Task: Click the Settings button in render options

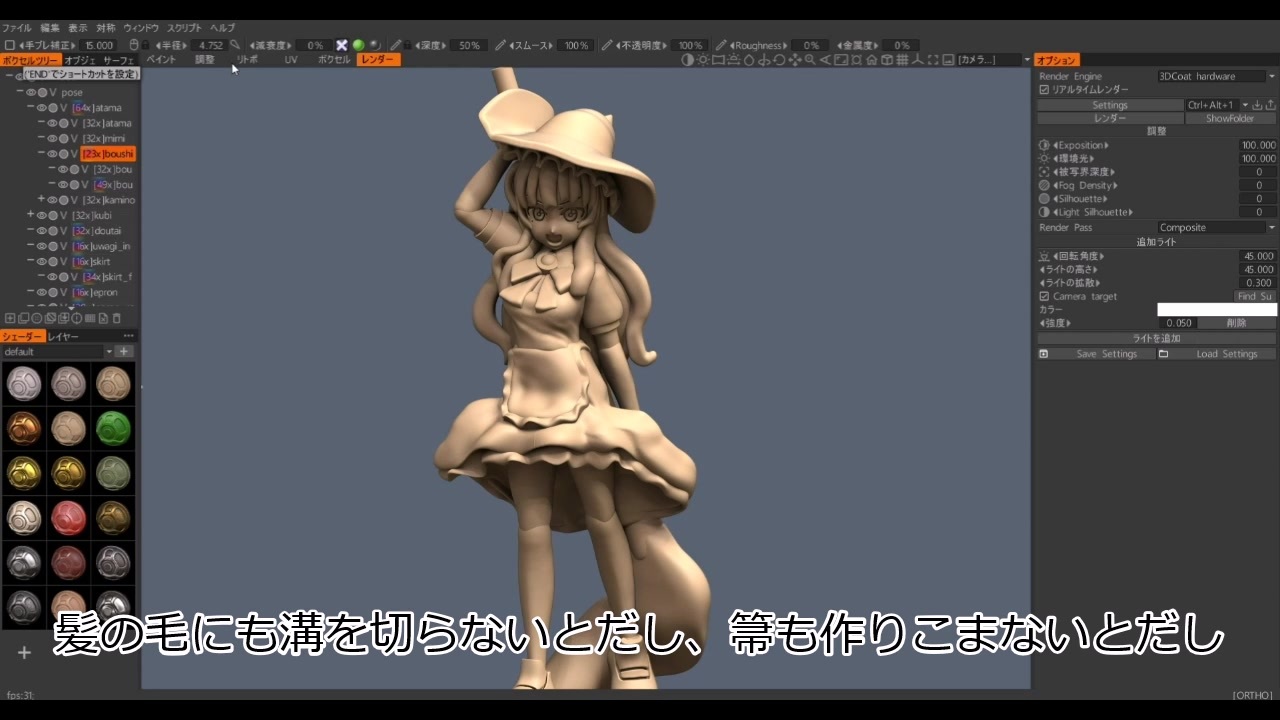Action: [x=1110, y=105]
